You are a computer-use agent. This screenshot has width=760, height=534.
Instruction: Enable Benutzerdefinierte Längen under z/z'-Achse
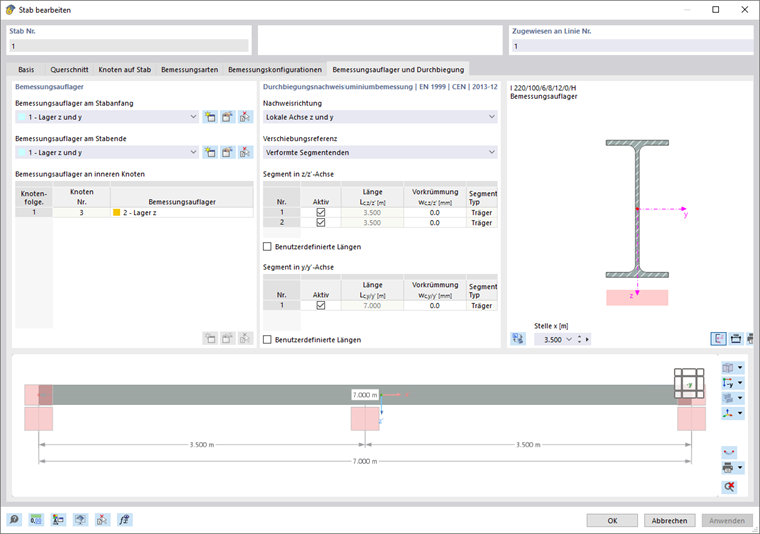[267, 247]
